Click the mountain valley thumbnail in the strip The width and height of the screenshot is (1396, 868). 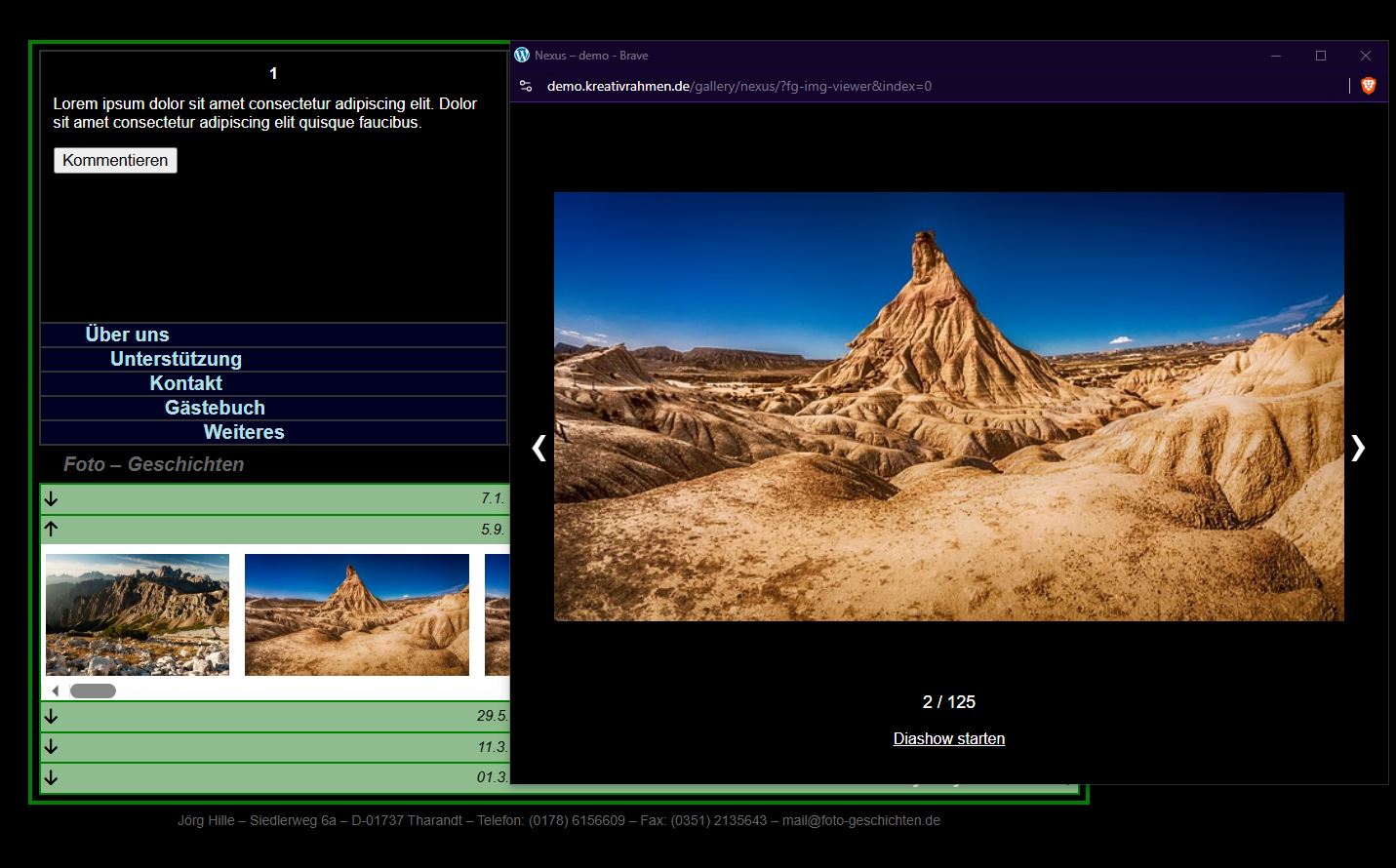(x=137, y=614)
